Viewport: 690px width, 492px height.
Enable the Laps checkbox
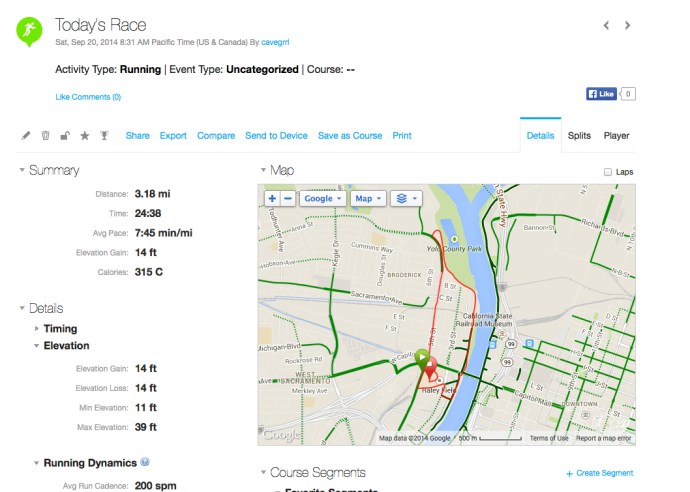click(608, 172)
